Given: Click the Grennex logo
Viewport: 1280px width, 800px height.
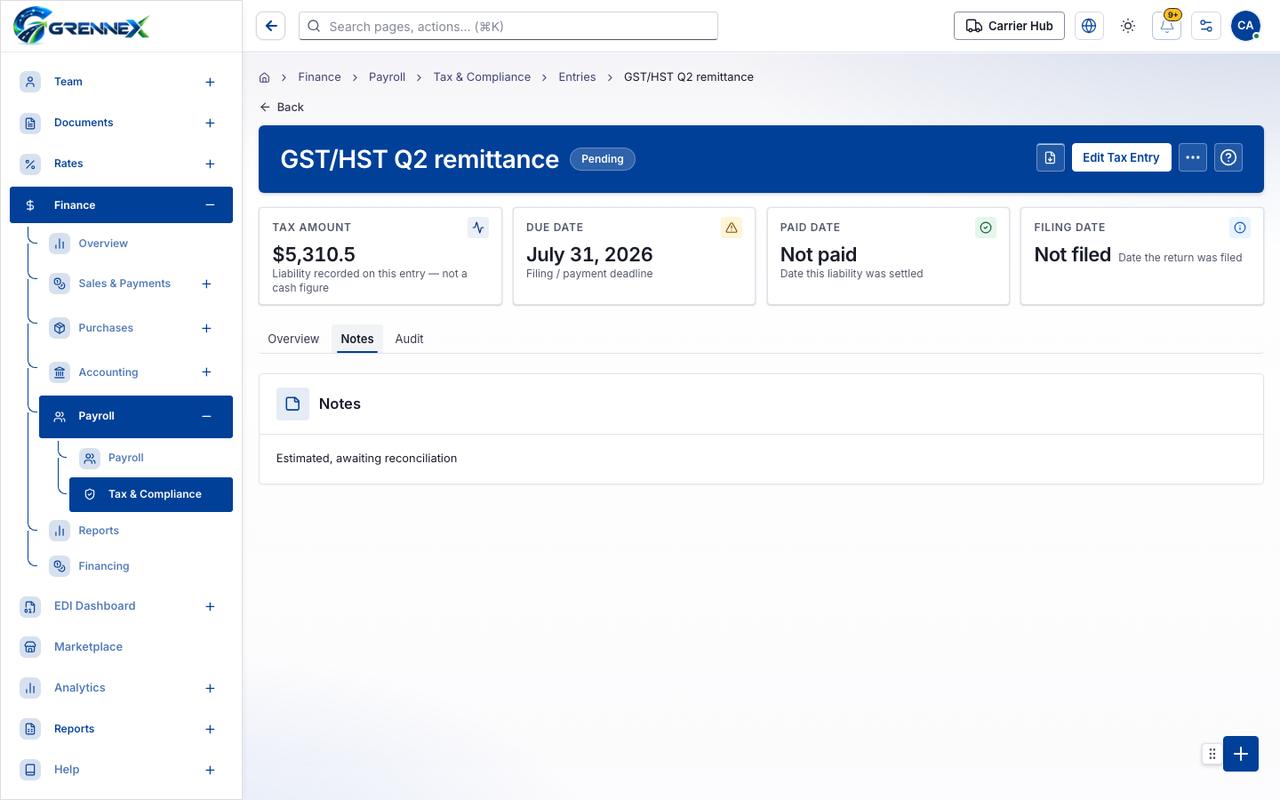Looking at the screenshot, I should tap(82, 26).
